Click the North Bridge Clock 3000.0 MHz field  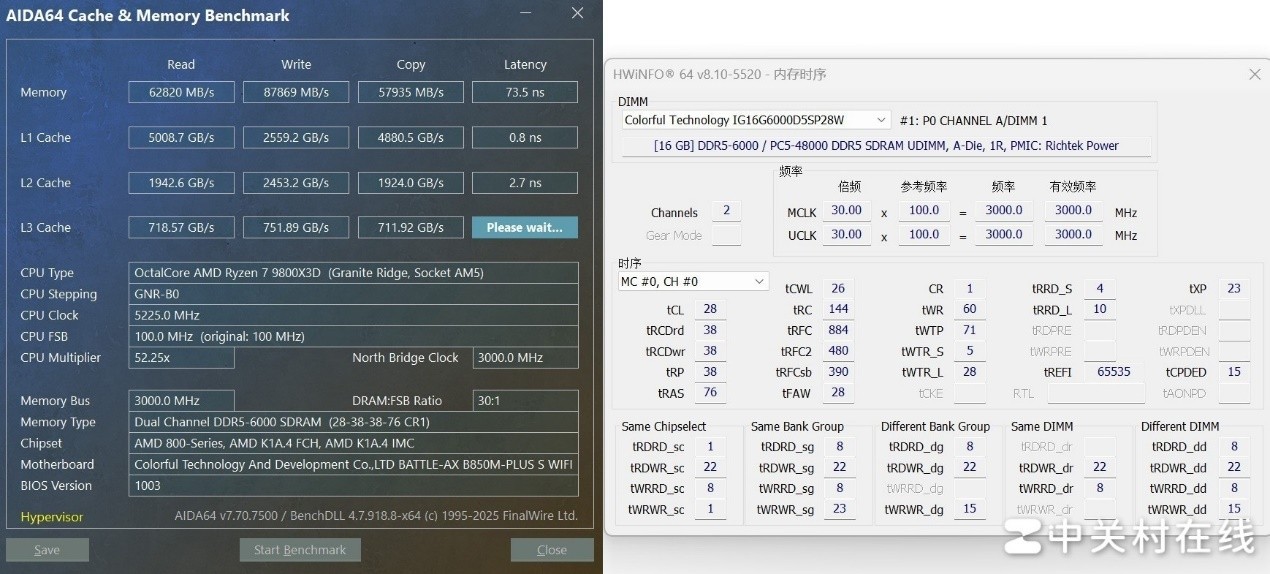click(x=524, y=358)
